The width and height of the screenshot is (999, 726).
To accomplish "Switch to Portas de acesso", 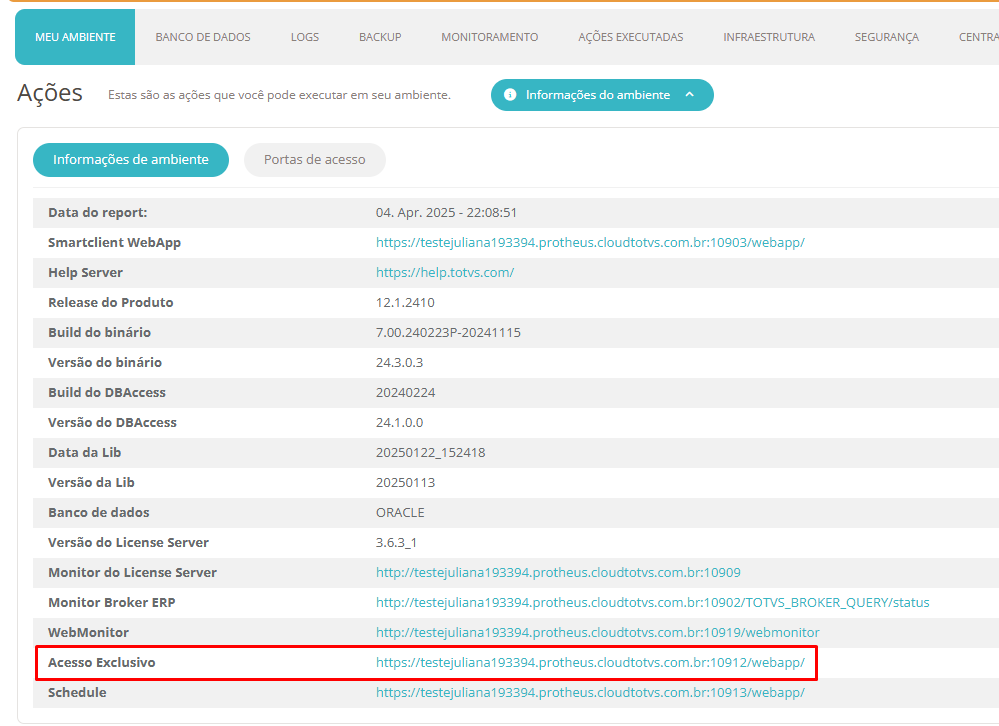I will point(315,160).
